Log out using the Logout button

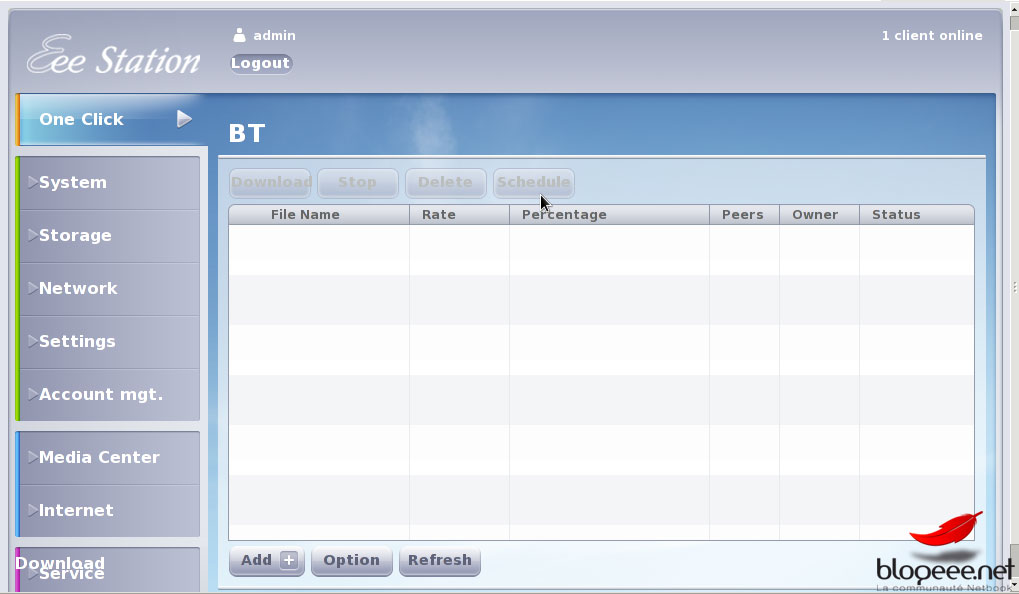[260, 63]
